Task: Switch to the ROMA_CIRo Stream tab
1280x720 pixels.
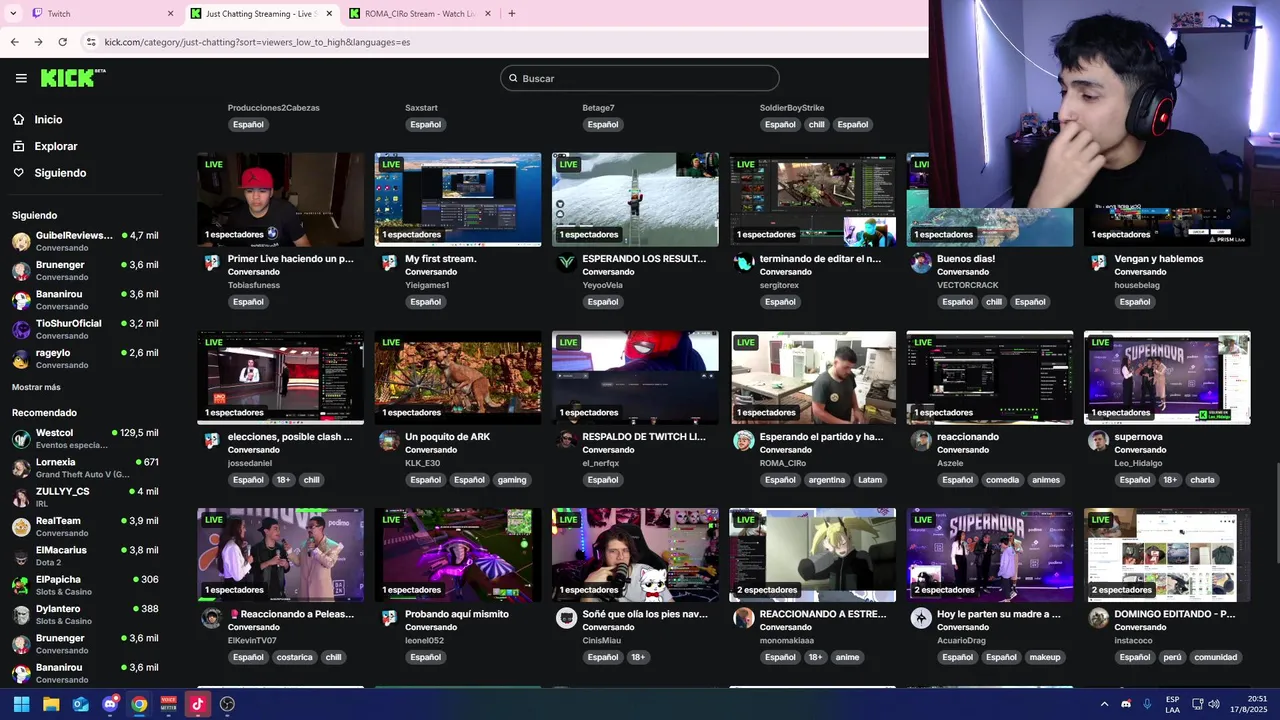Action: [x=420, y=14]
